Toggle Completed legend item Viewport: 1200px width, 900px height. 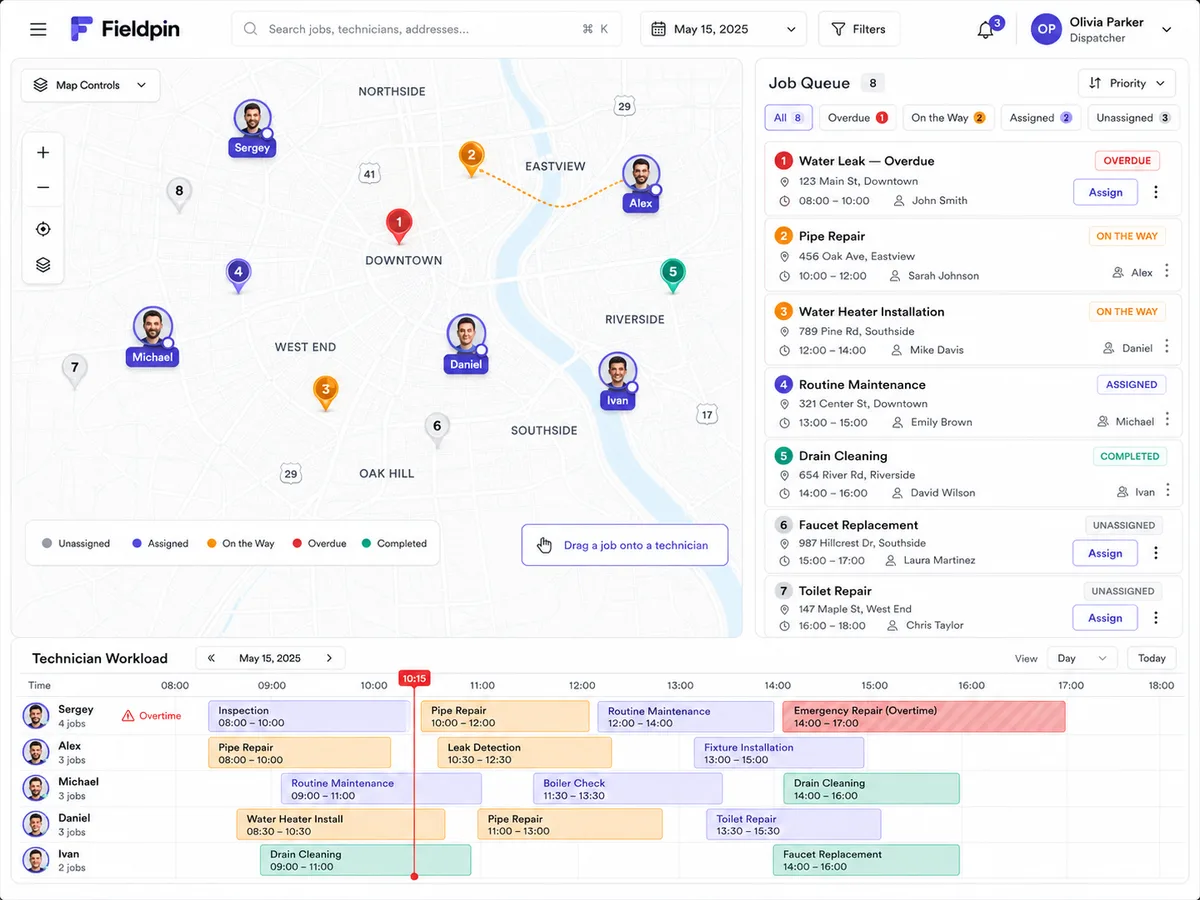coord(394,544)
